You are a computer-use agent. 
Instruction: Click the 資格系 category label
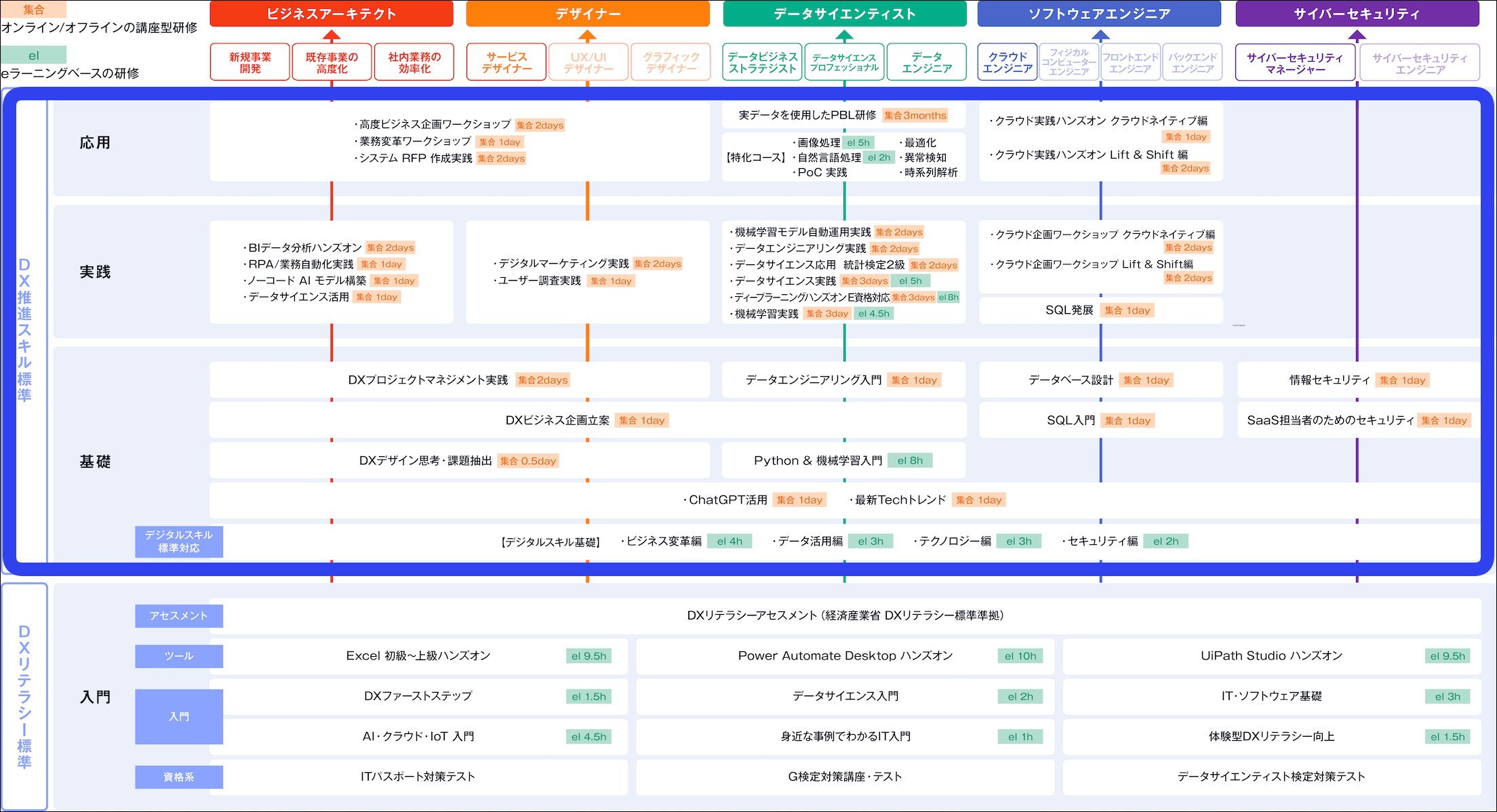click(178, 777)
